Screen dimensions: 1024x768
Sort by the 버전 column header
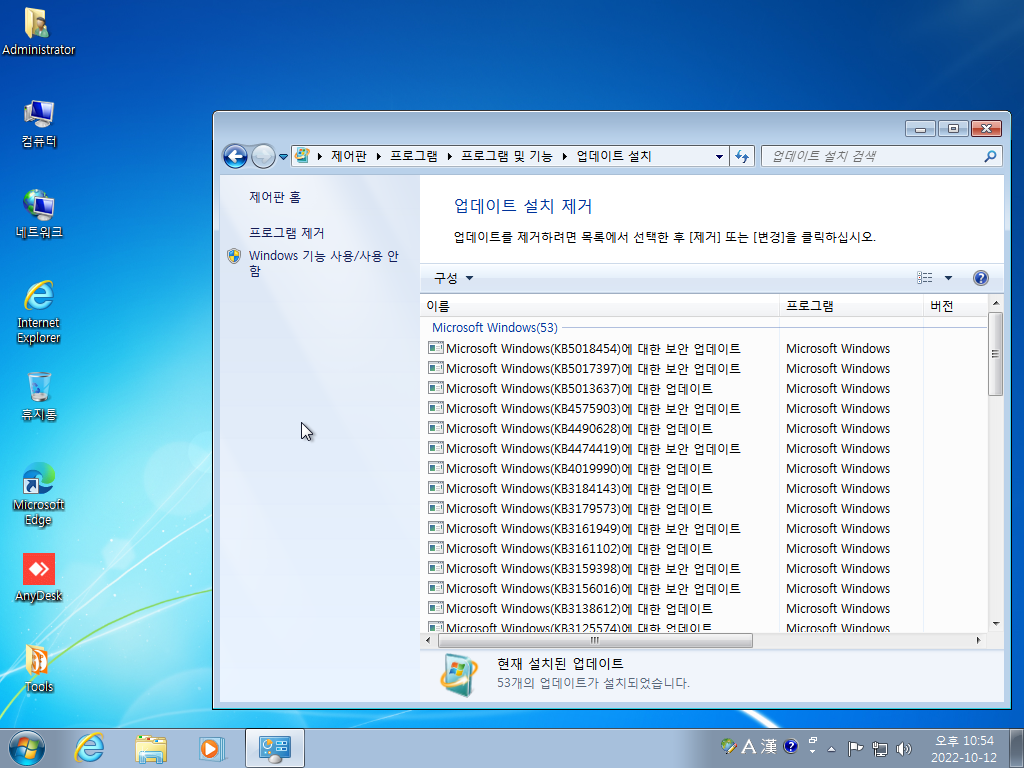(956, 306)
